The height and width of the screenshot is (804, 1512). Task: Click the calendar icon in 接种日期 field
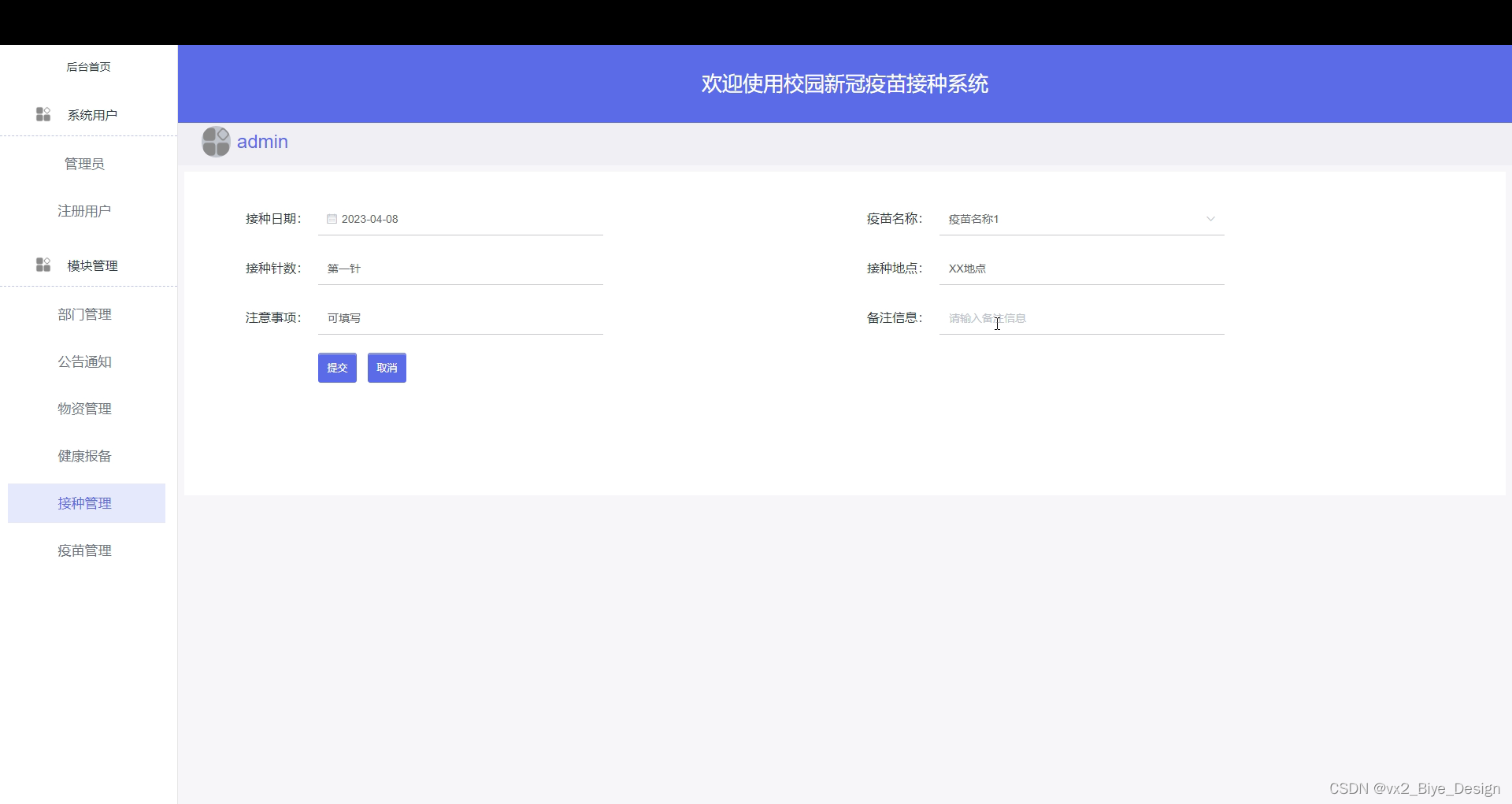(332, 219)
